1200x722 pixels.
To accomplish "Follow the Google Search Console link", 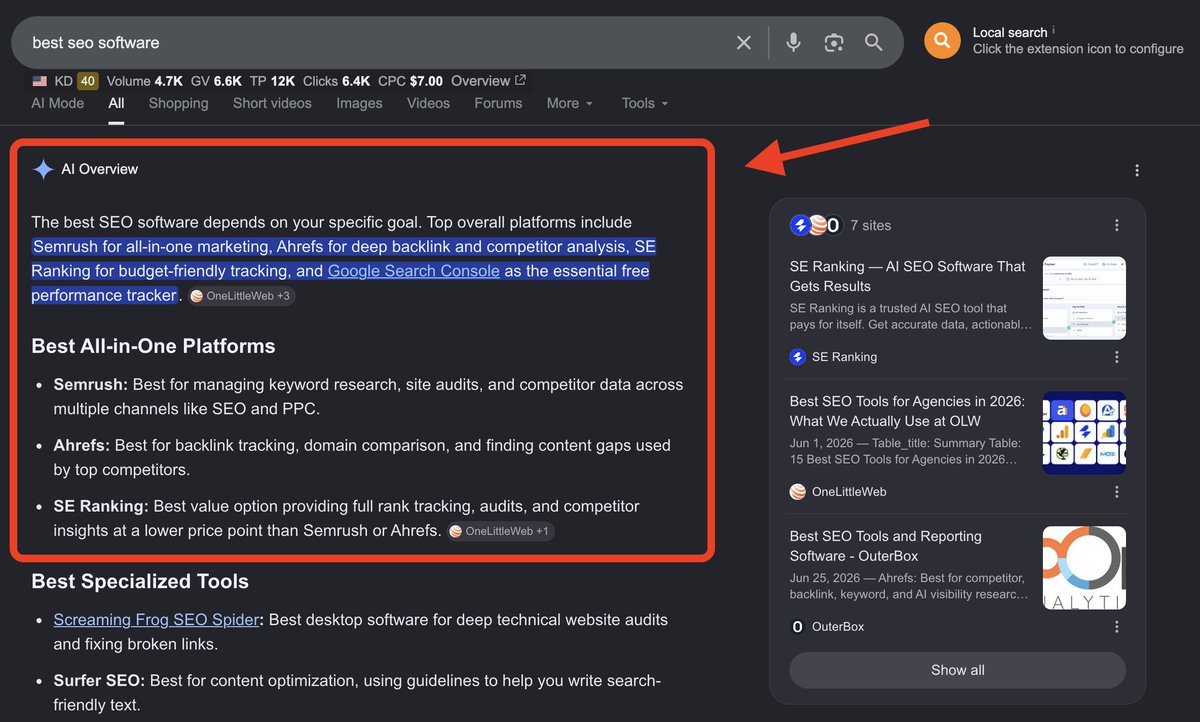I will coord(413,271).
